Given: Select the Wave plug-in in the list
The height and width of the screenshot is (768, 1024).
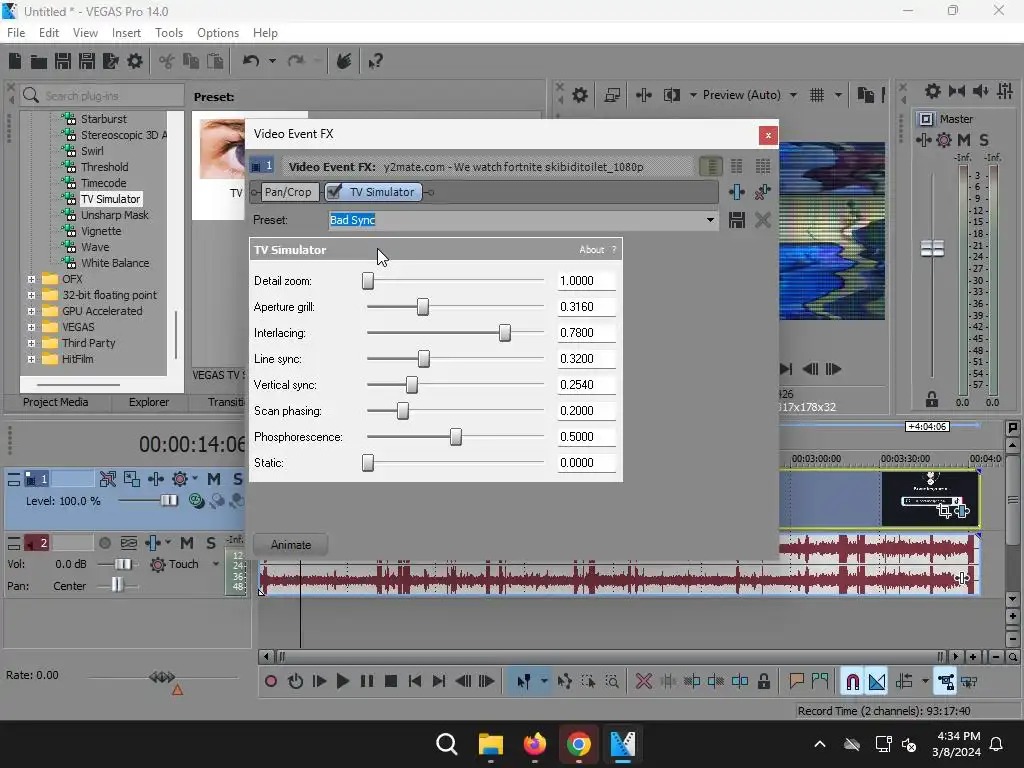Looking at the screenshot, I should coord(95,247).
